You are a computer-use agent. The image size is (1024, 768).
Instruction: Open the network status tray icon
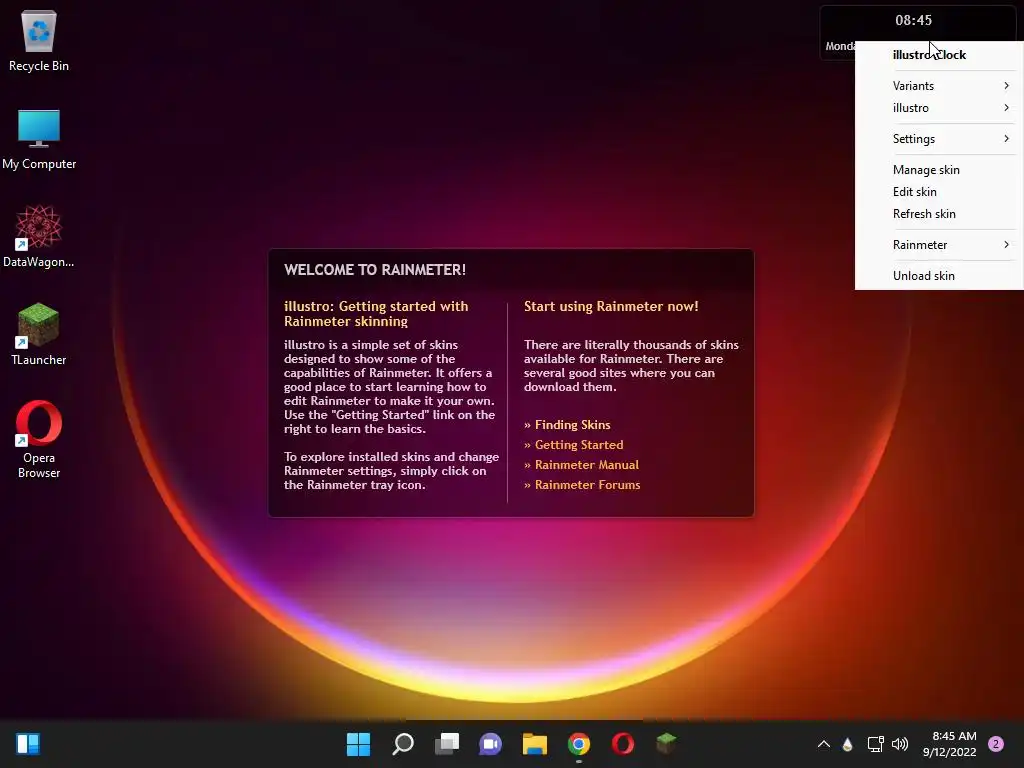point(875,744)
